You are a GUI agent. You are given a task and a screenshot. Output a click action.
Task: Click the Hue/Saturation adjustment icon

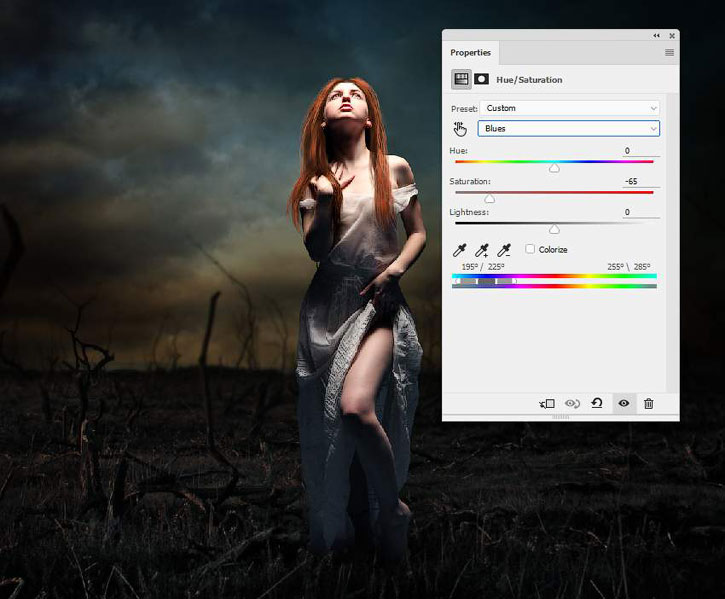point(461,79)
